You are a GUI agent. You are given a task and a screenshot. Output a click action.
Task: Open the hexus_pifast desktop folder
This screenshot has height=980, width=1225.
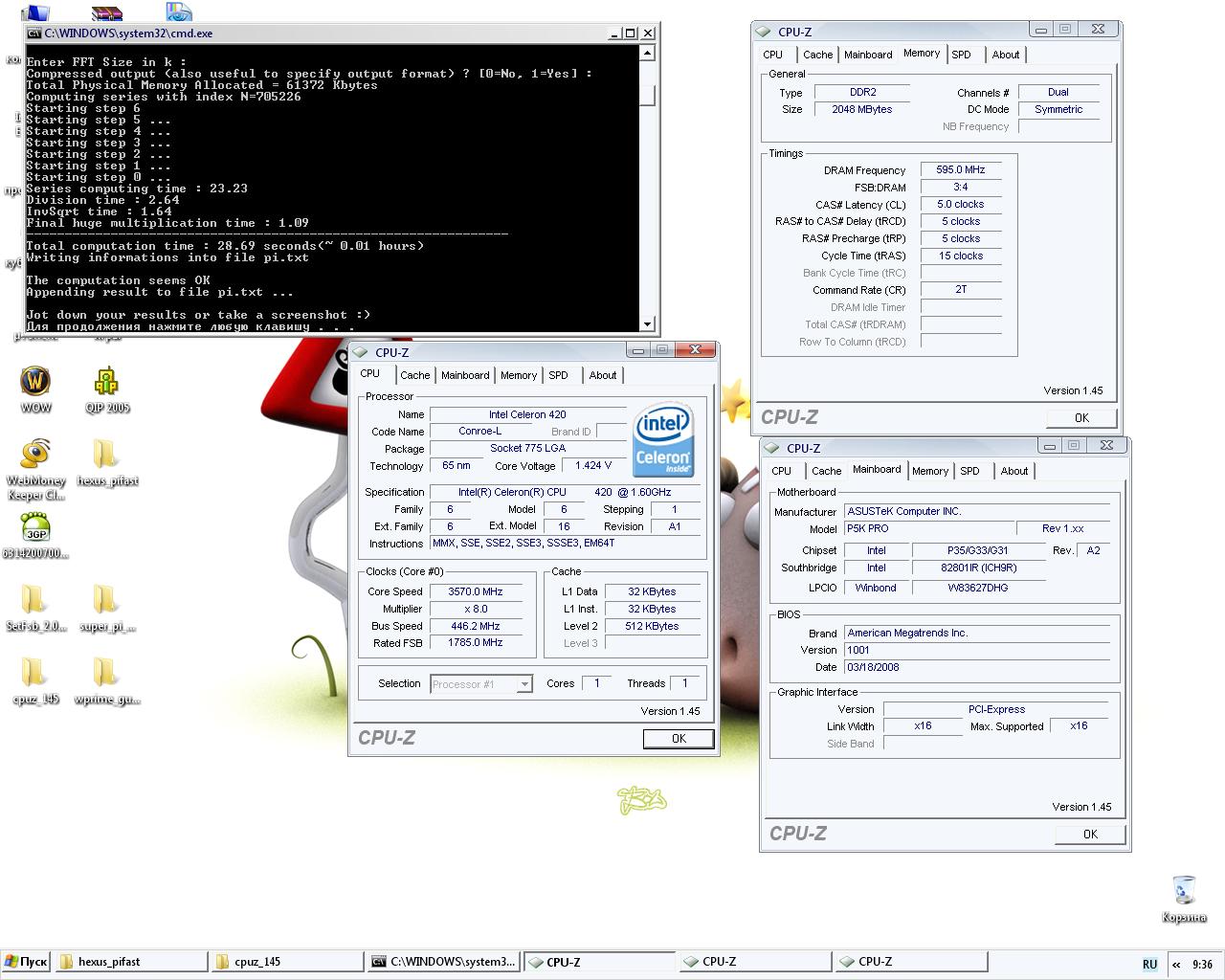tap(107, 463)
